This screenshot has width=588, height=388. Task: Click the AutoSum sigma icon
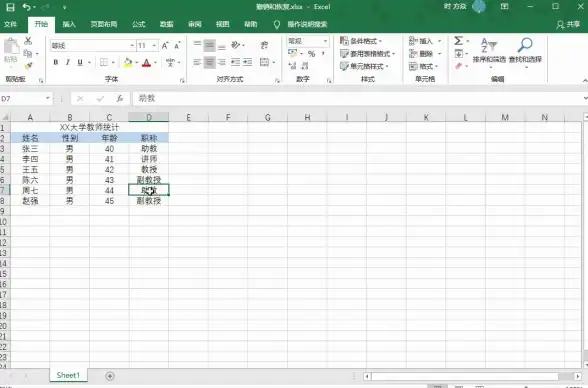click(458, 40)
